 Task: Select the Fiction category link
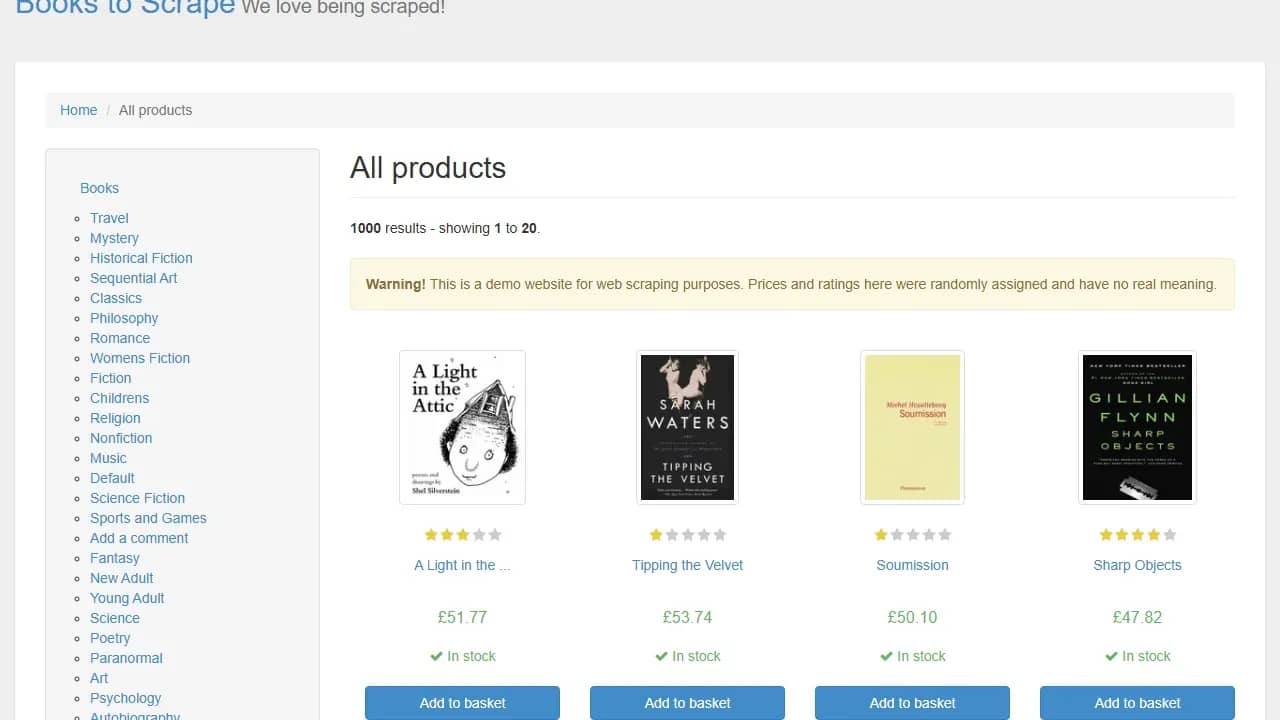pyautogui.click(x=110, y=378)
